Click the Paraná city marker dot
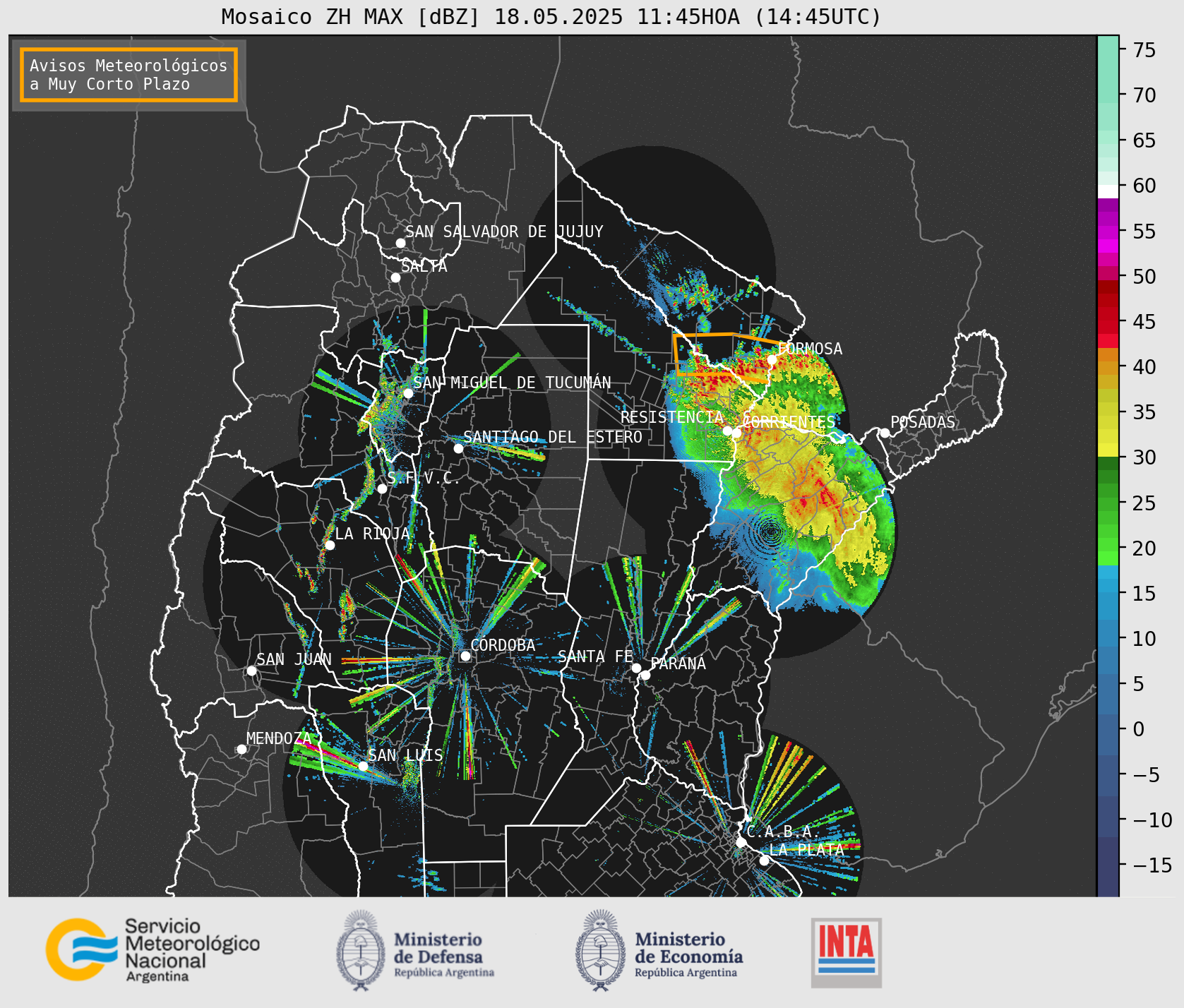The width and height of the screenshot is (1184, 1008). tap(645, 675)
